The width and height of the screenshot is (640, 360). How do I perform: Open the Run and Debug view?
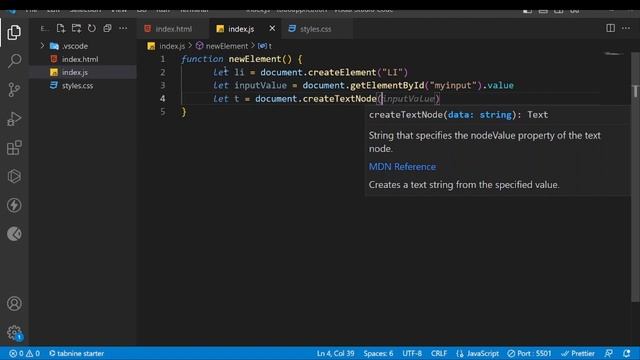(x=14, y=119)
